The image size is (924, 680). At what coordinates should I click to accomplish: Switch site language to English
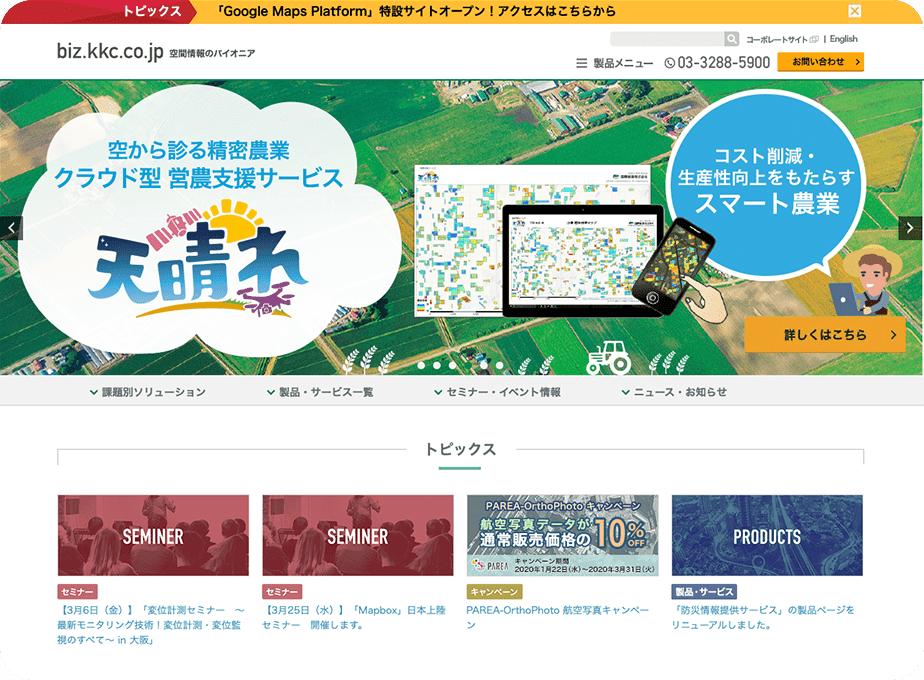[x=843, y=39]
